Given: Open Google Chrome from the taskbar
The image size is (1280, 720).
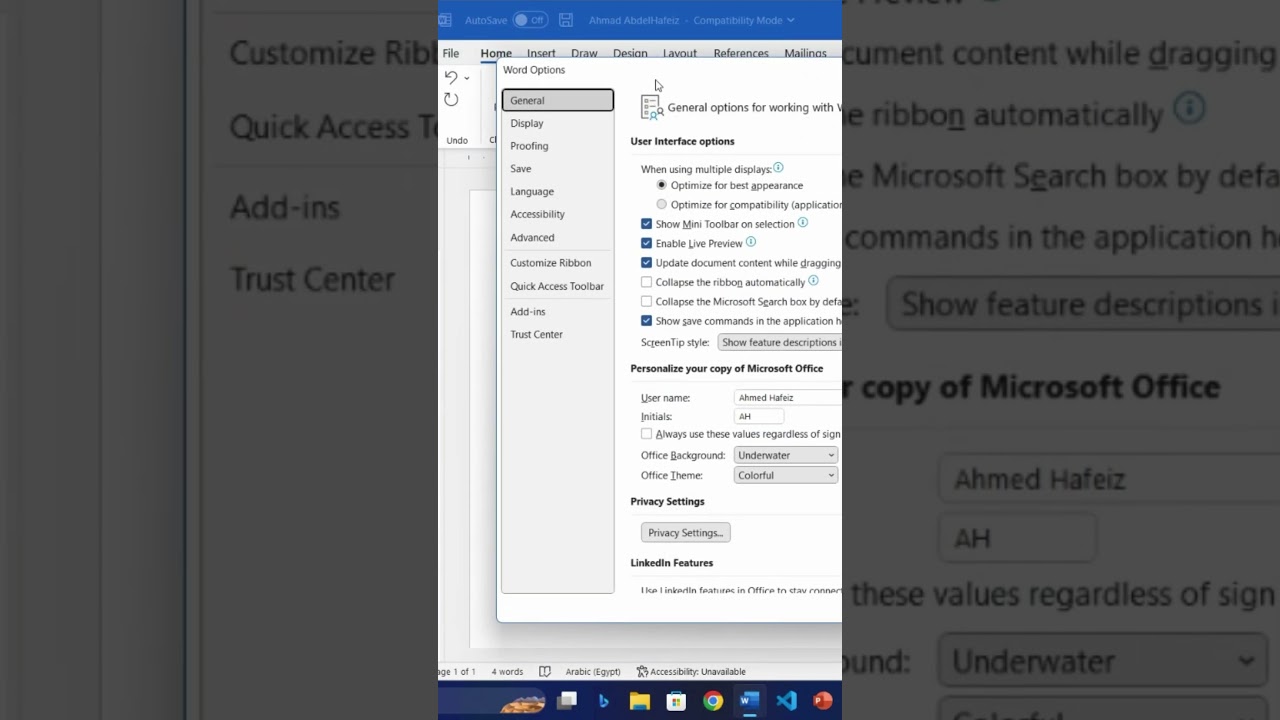Looking at the screenshot, I should pos(713,701).
